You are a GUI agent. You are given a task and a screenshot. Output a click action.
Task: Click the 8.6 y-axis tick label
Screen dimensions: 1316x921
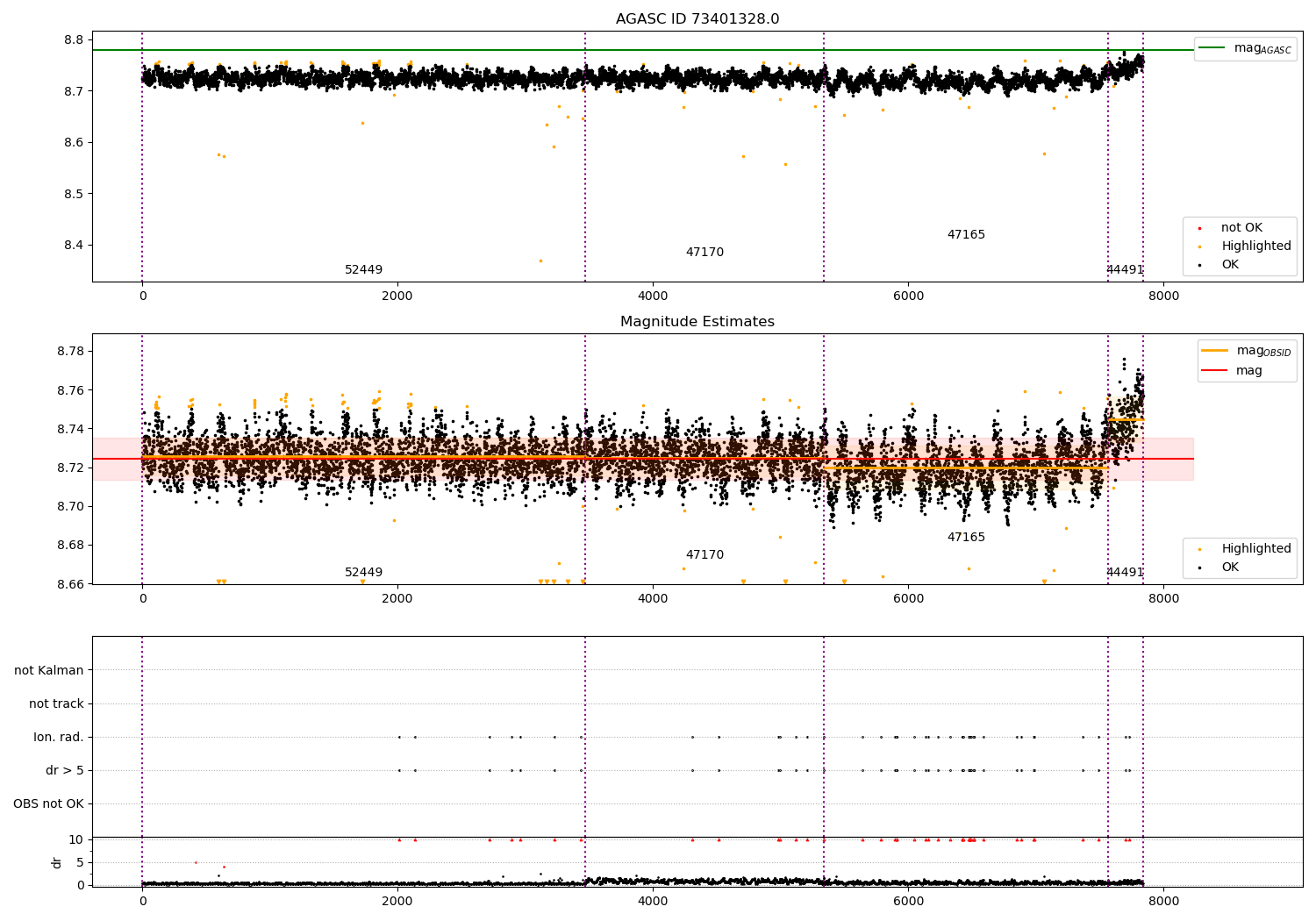pos(74,142)
